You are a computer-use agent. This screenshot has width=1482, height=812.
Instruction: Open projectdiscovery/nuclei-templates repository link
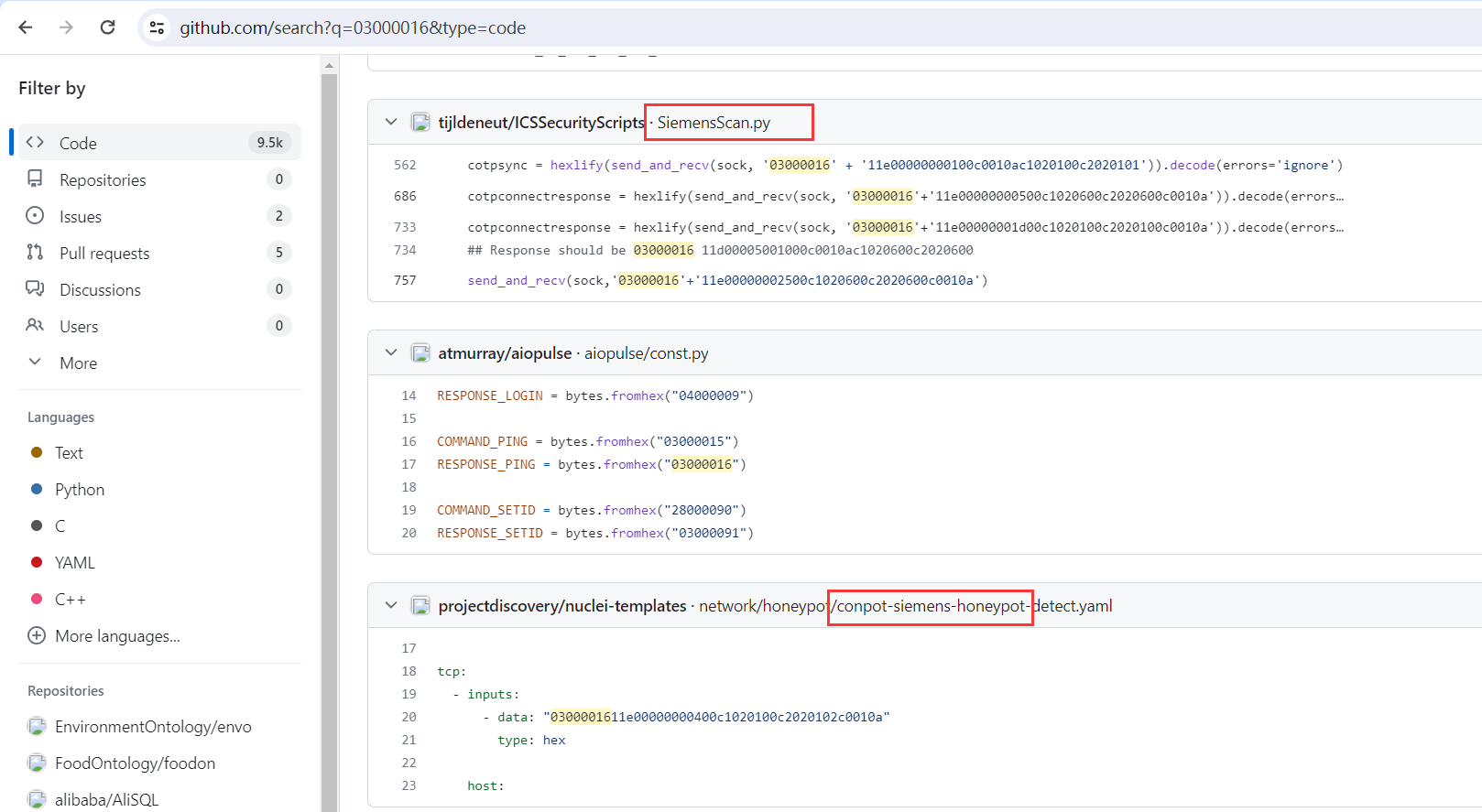tap(562, 605)
